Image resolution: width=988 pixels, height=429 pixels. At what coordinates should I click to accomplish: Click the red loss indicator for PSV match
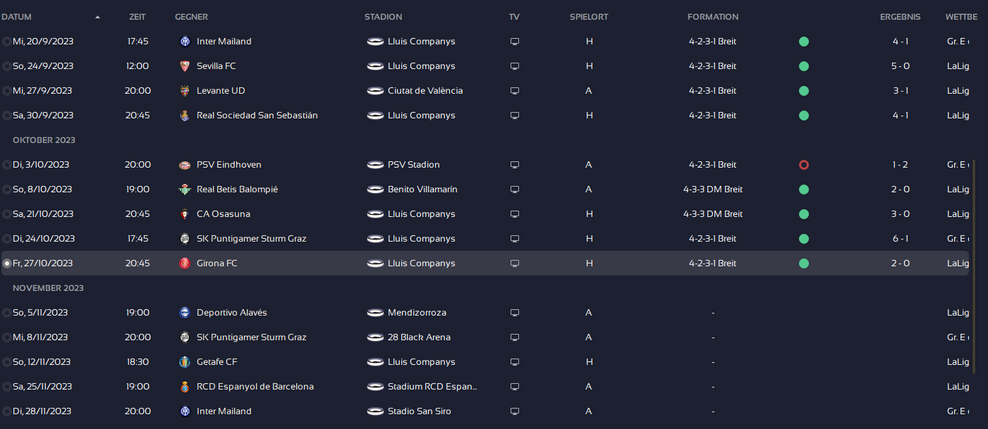click(803, 165)
